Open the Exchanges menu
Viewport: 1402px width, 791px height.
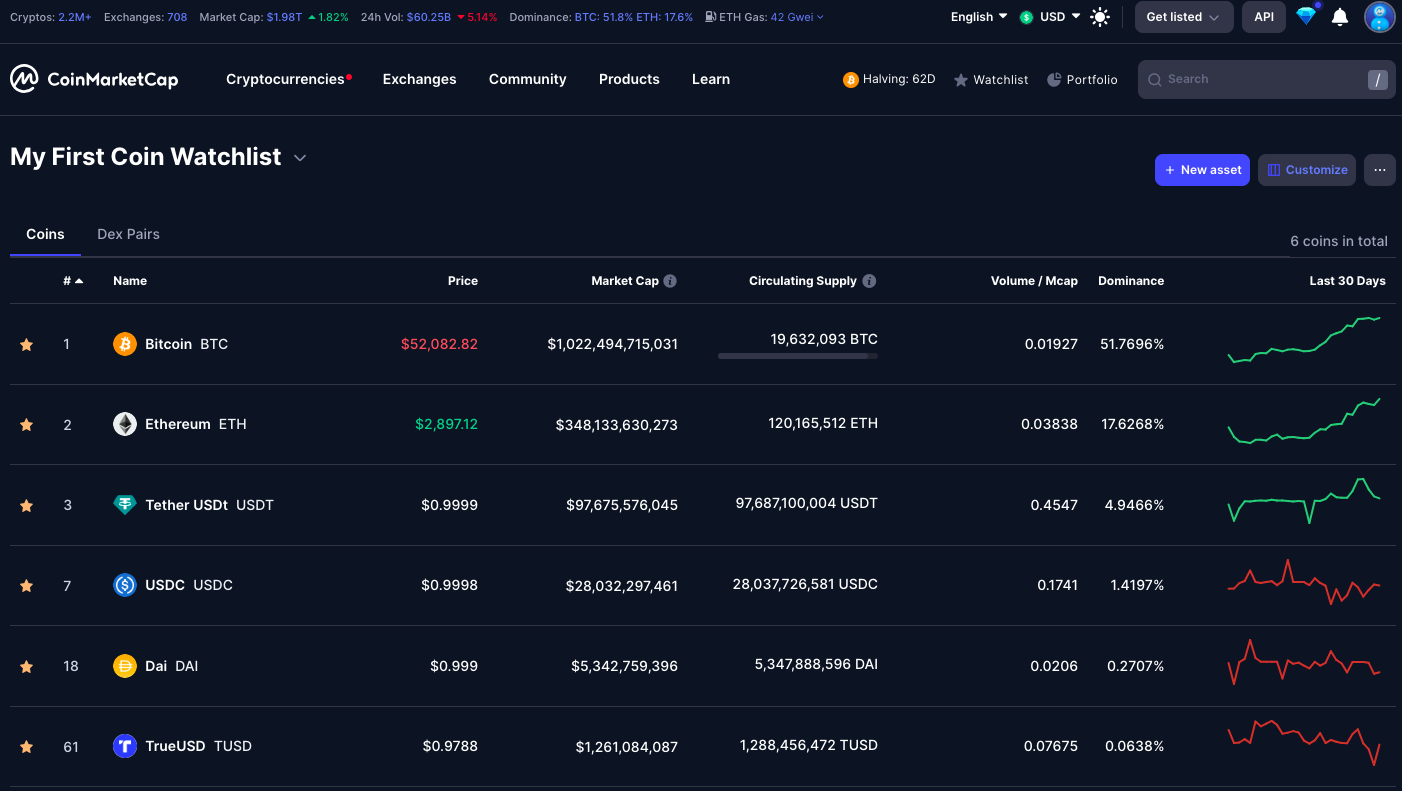[x=419, y=79]
